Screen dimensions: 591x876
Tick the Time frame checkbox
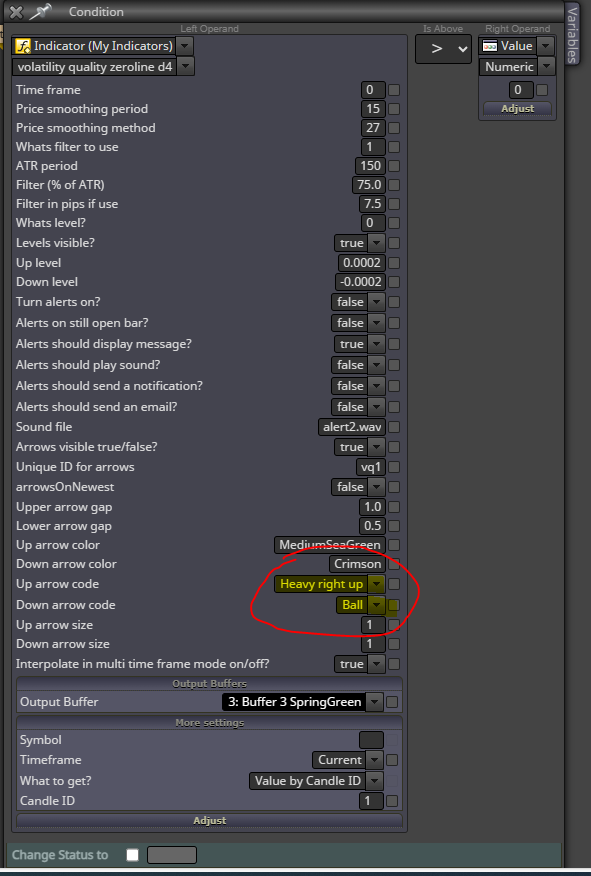(x=394, y=90)
